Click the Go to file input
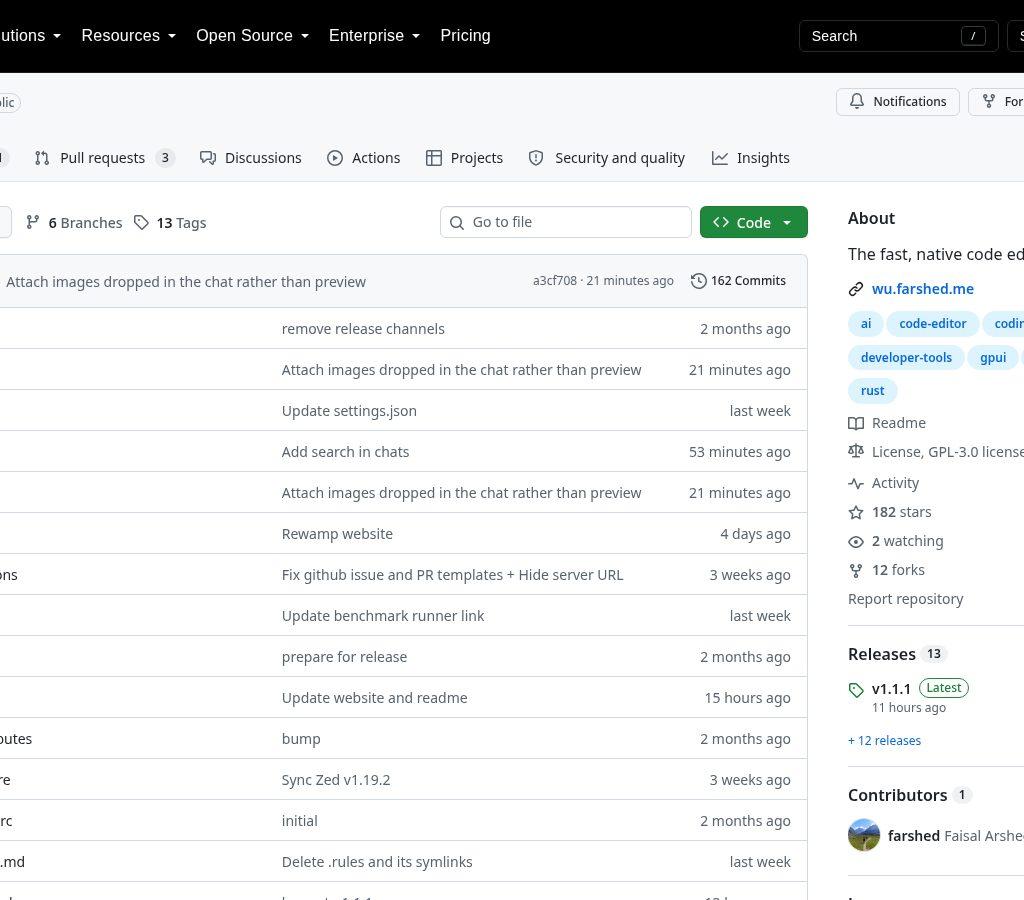1024x900 pixels. (566, 222)
